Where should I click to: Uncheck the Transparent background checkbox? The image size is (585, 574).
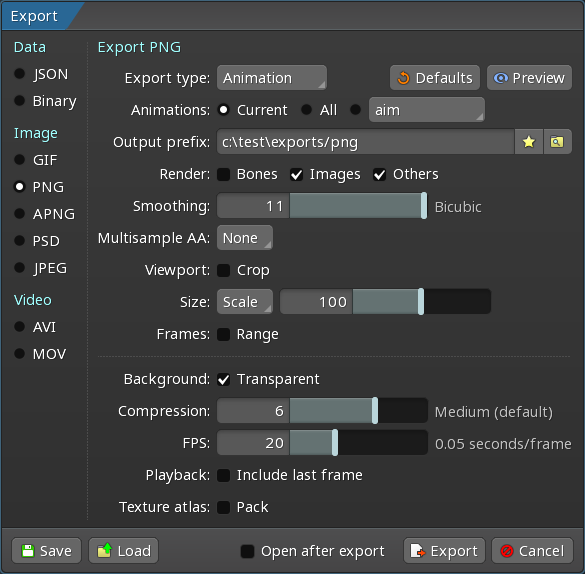[x=224, y=379]
